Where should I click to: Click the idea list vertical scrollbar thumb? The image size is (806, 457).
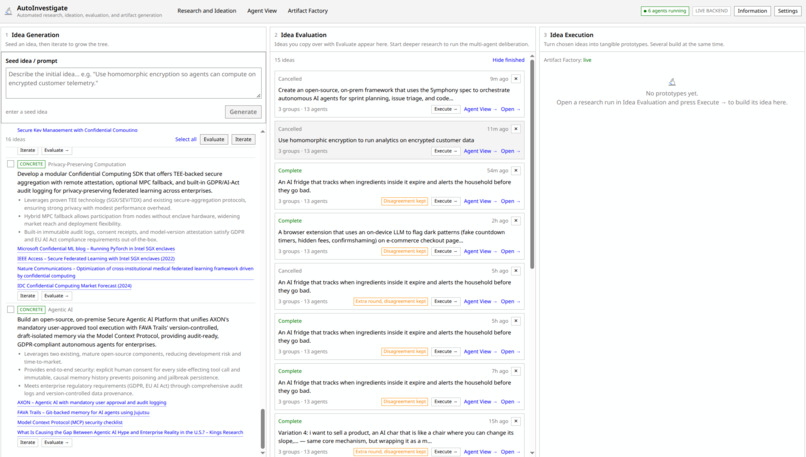coord(263,429)
